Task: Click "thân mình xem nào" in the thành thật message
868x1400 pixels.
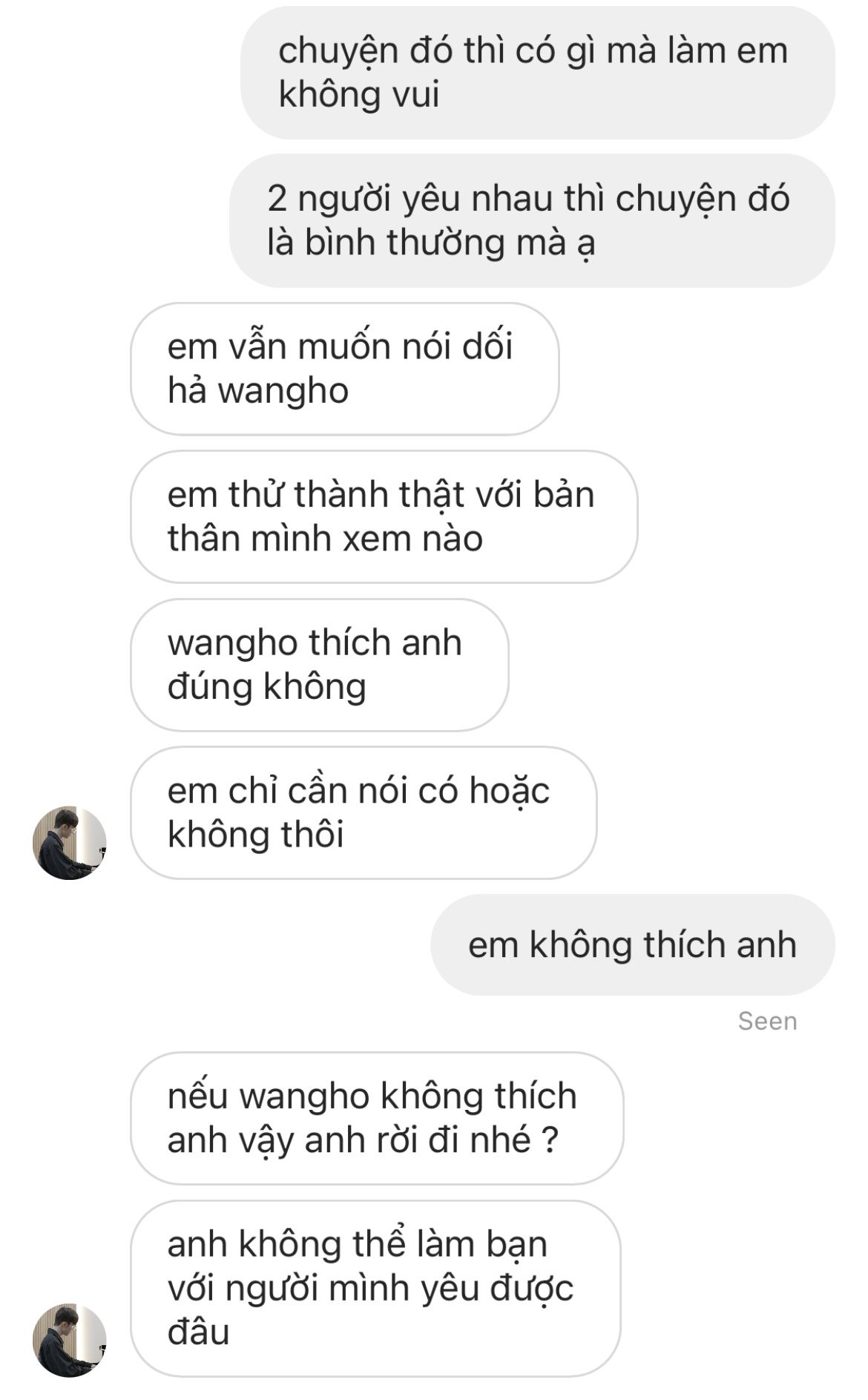Action: coord(325,539)
